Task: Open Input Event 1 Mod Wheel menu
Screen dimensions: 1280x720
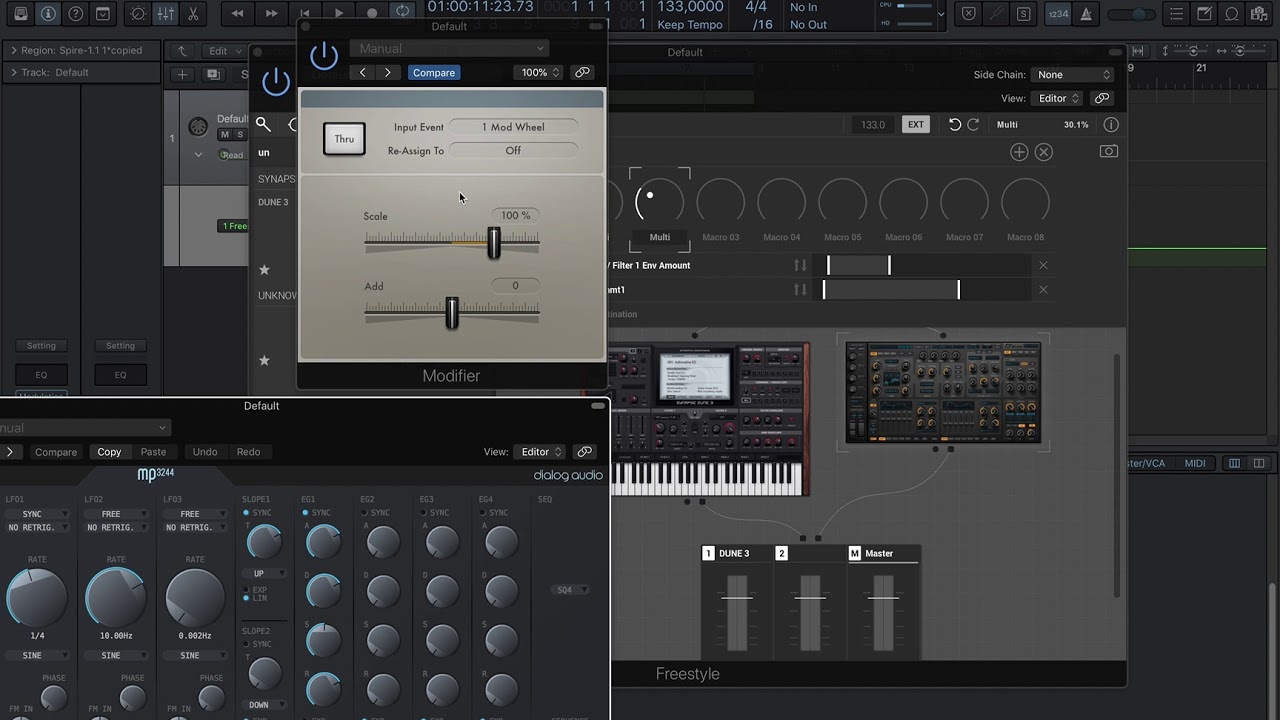Action: [513, 127]
